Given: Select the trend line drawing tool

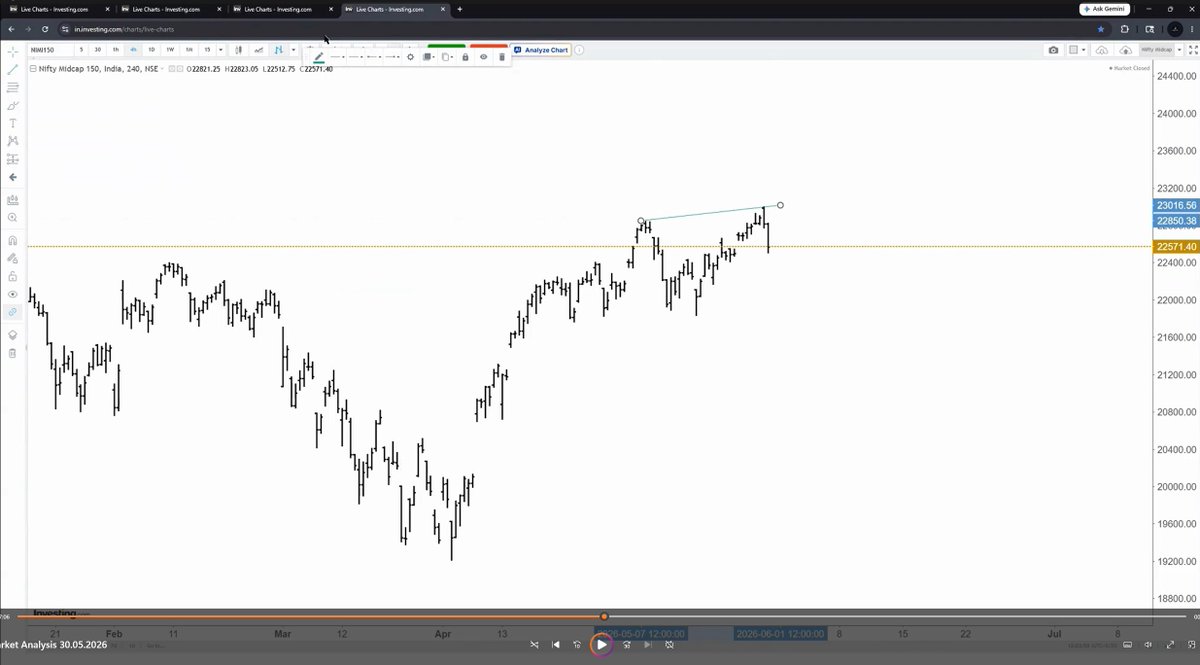Looking at the screenshot, I should (x=12, y=70).
